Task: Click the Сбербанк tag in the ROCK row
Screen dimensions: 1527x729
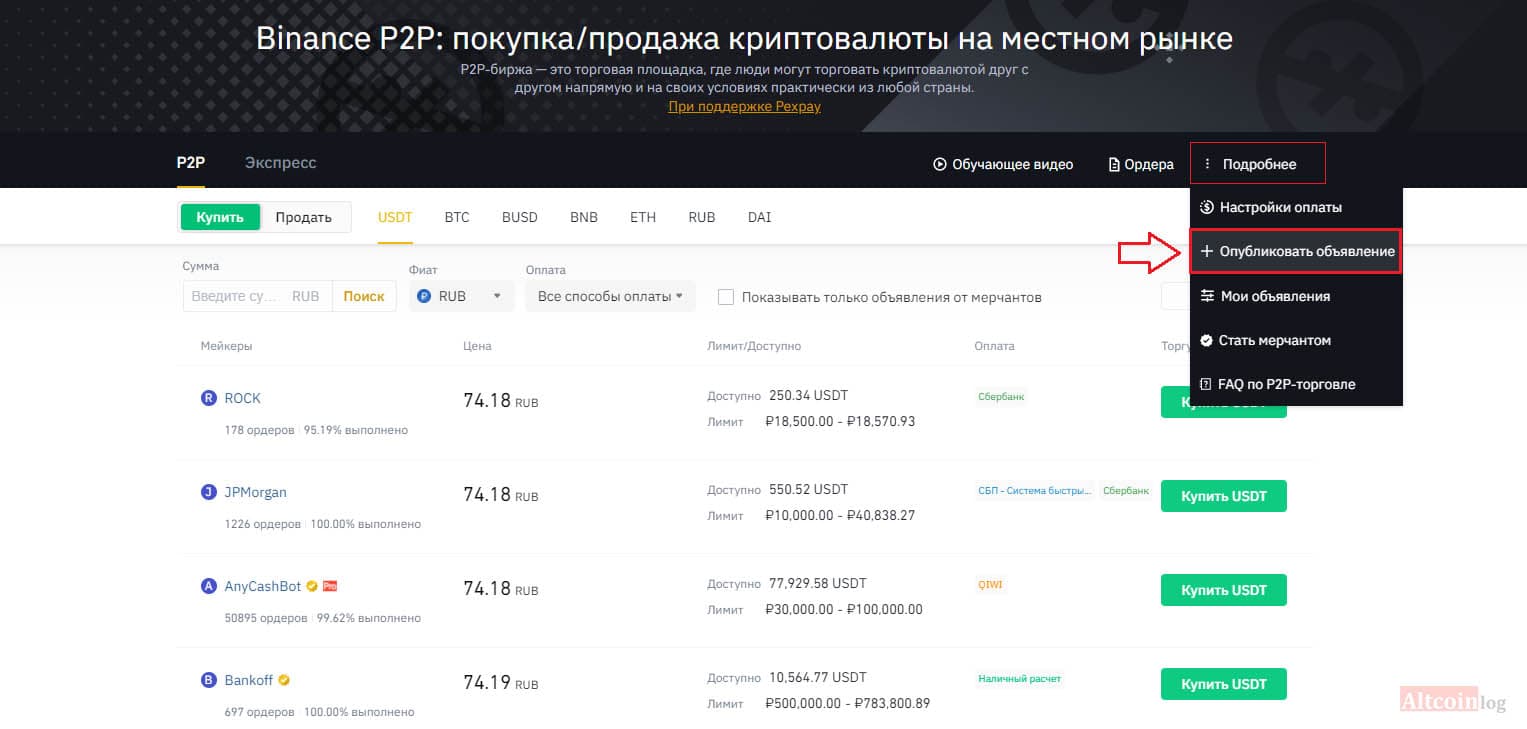Action: [x=1001, y=396]
